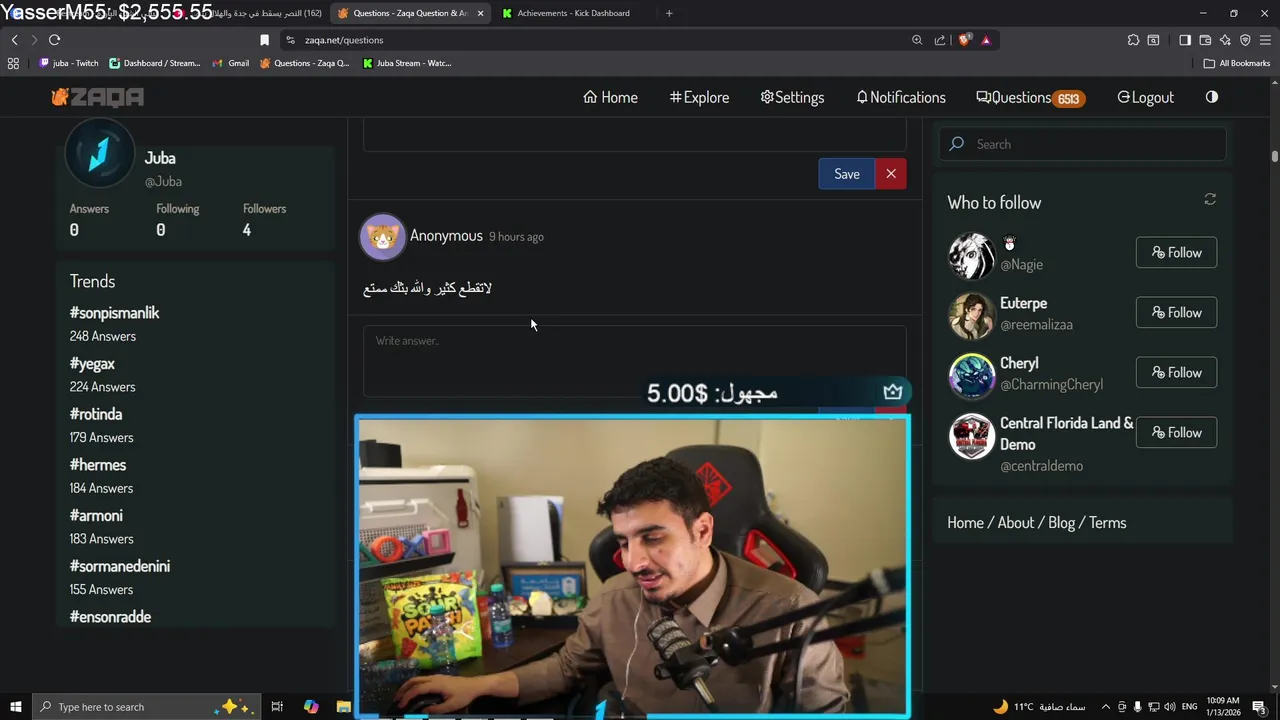Toggle the browser sidebar panel
The height and width of the screenshot is (720, 1280).
(1185, 40)
